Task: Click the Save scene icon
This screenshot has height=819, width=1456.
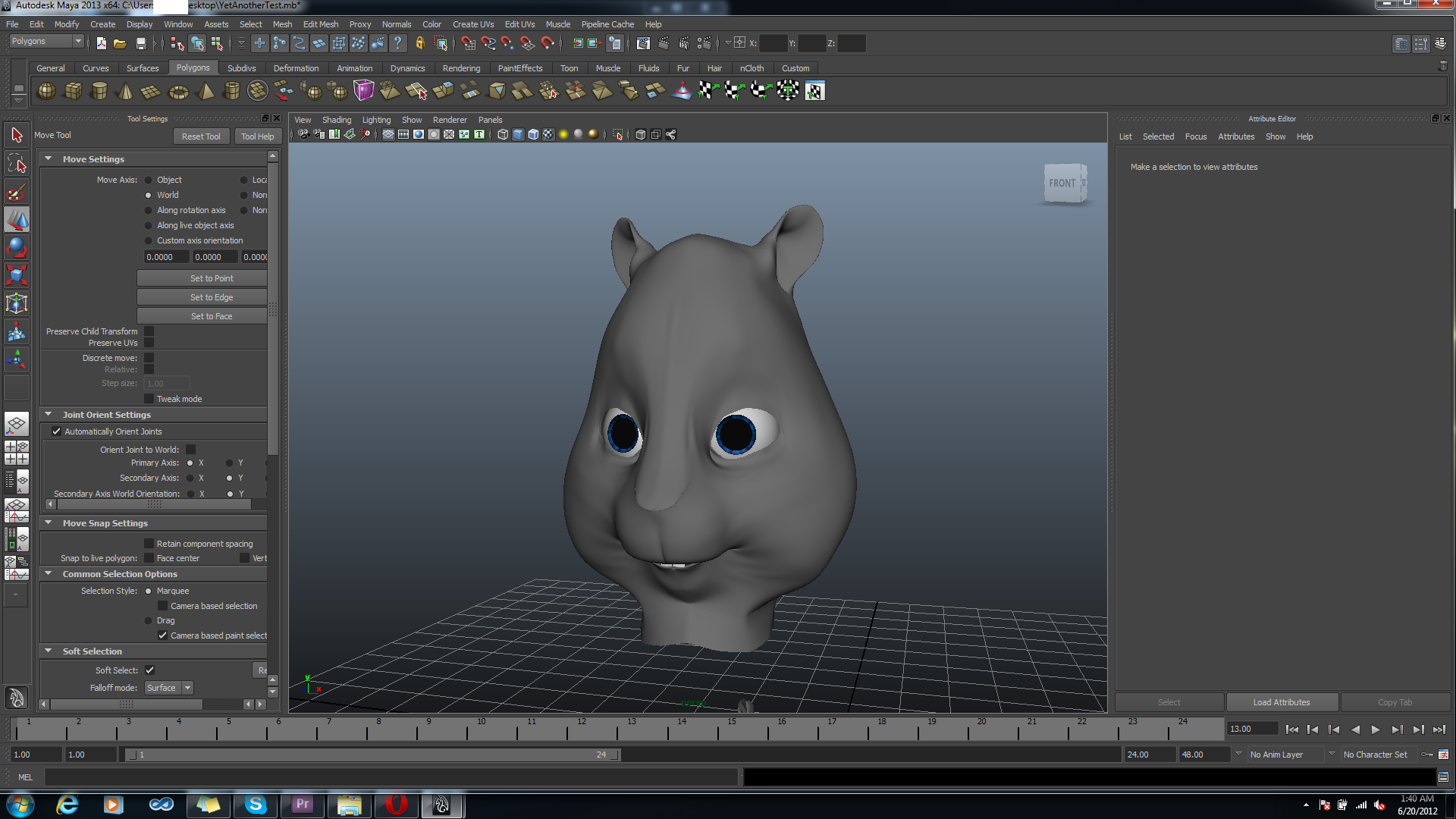Action: pos(140,43)
